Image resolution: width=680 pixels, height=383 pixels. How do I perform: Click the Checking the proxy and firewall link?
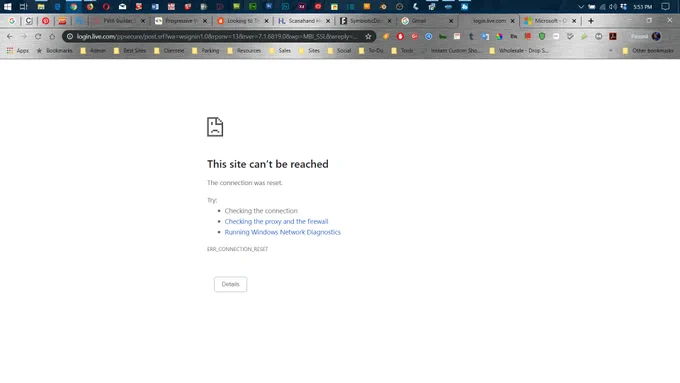pyautogui.click(x=276, y=222)
